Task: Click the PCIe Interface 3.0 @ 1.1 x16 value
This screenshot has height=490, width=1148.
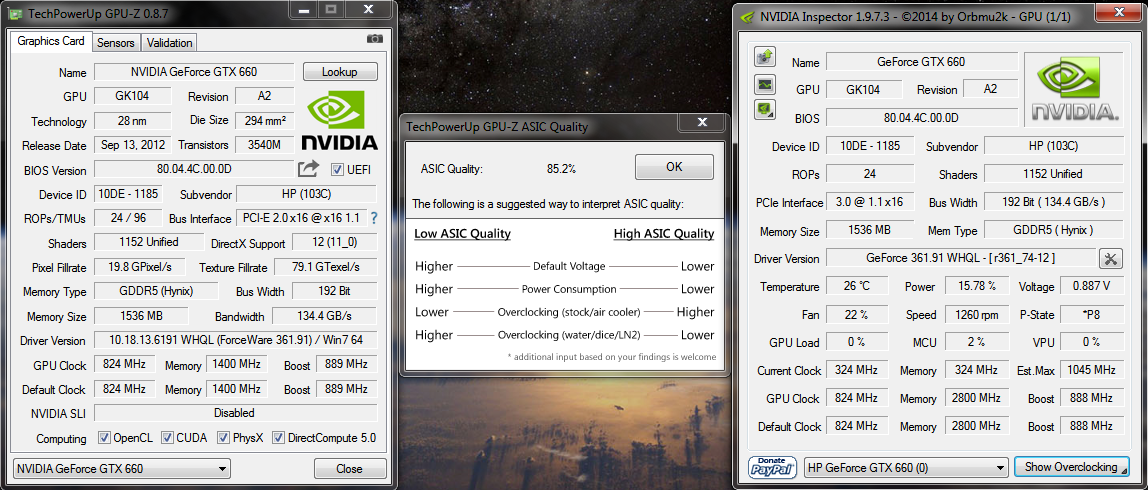Action: (x=869, y=201)
